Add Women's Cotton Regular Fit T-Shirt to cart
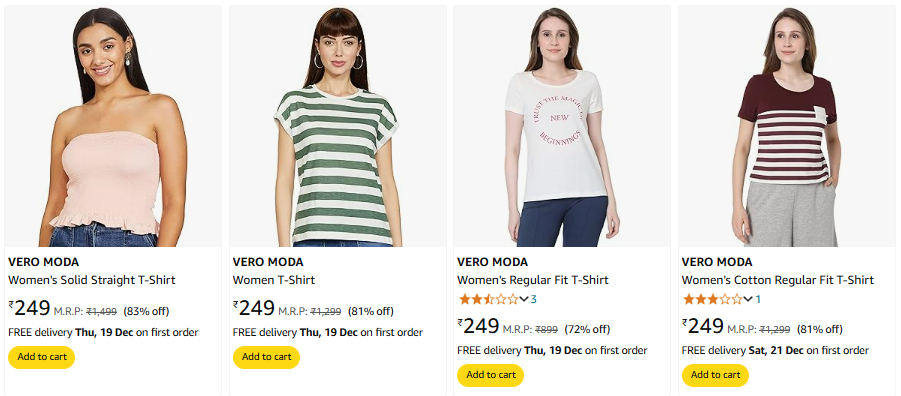901x396 pixels. [715, 375]
